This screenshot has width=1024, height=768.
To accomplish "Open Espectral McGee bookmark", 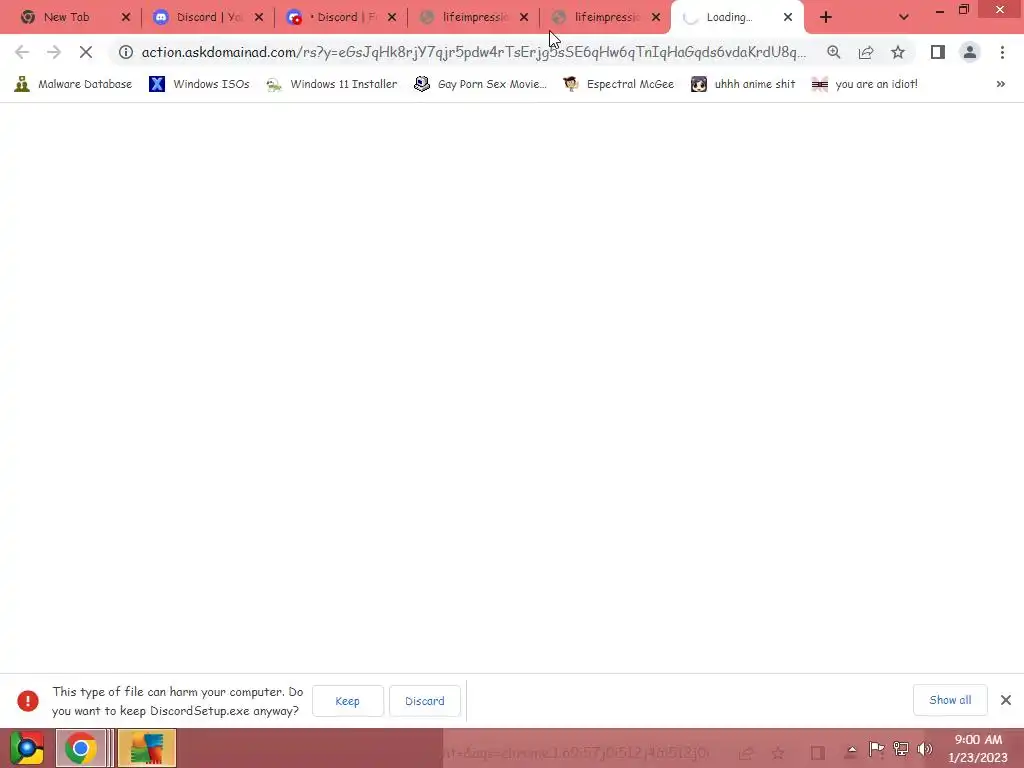I will [618, 84].
